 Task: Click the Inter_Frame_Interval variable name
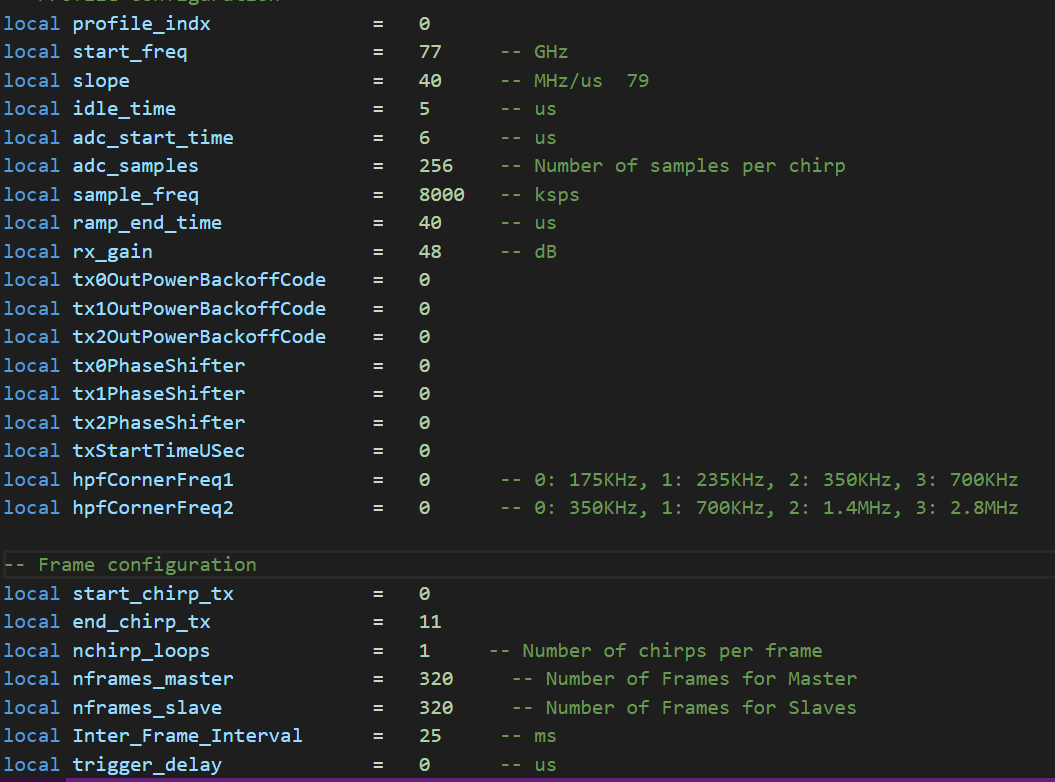click(x=187, y=736)
